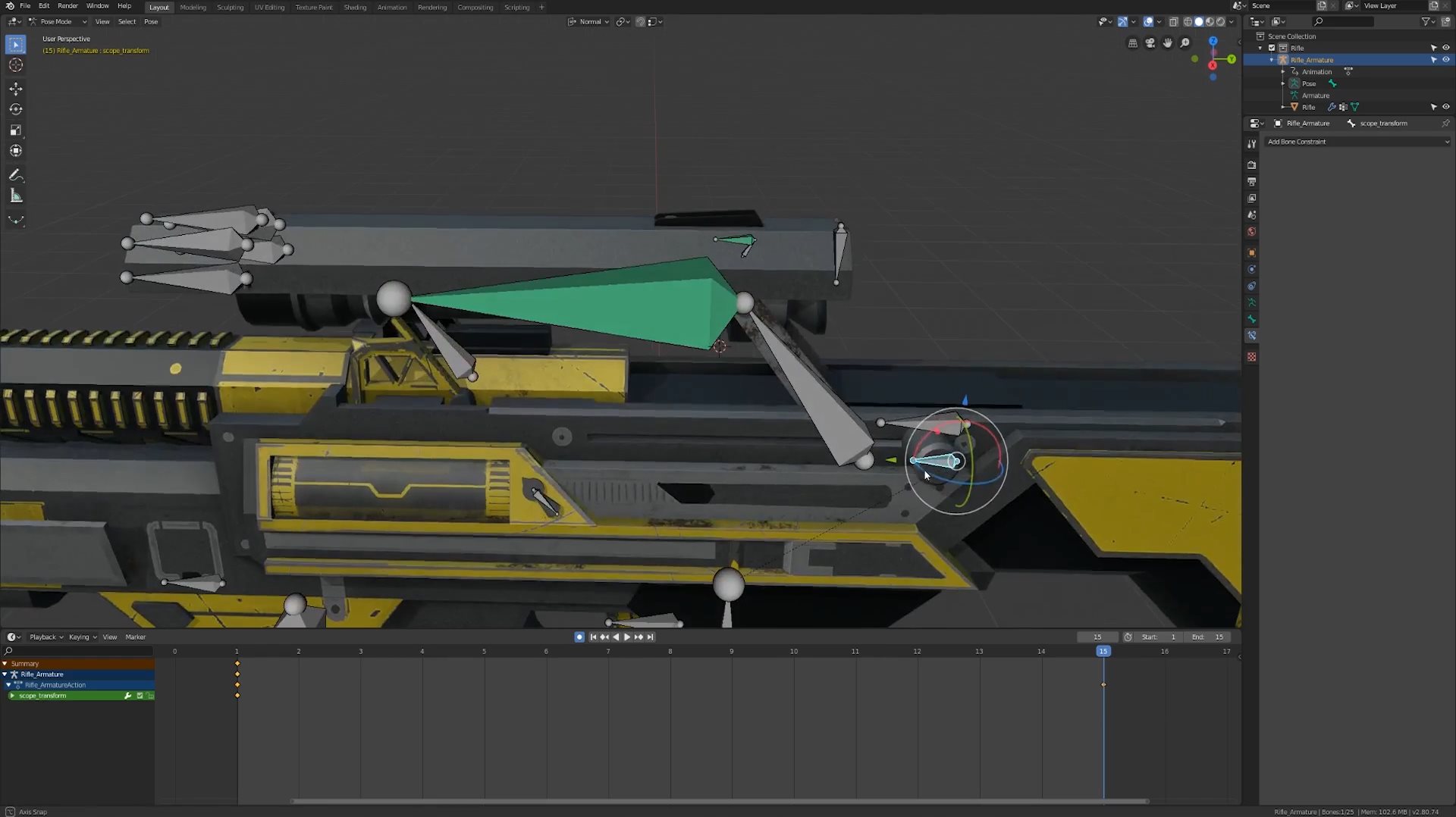Activate the Cursor tool
The width and height of the screenshot is (1456, 817).
click(15, 66)
